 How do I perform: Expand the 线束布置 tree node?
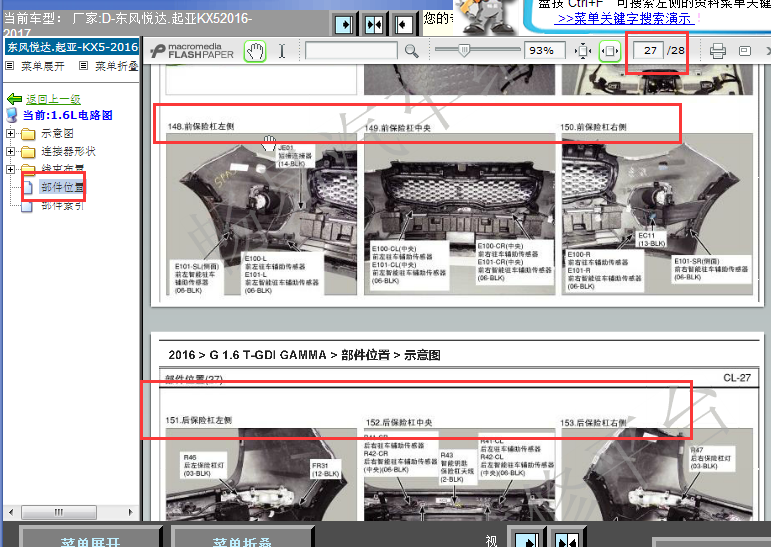(10, 169)
